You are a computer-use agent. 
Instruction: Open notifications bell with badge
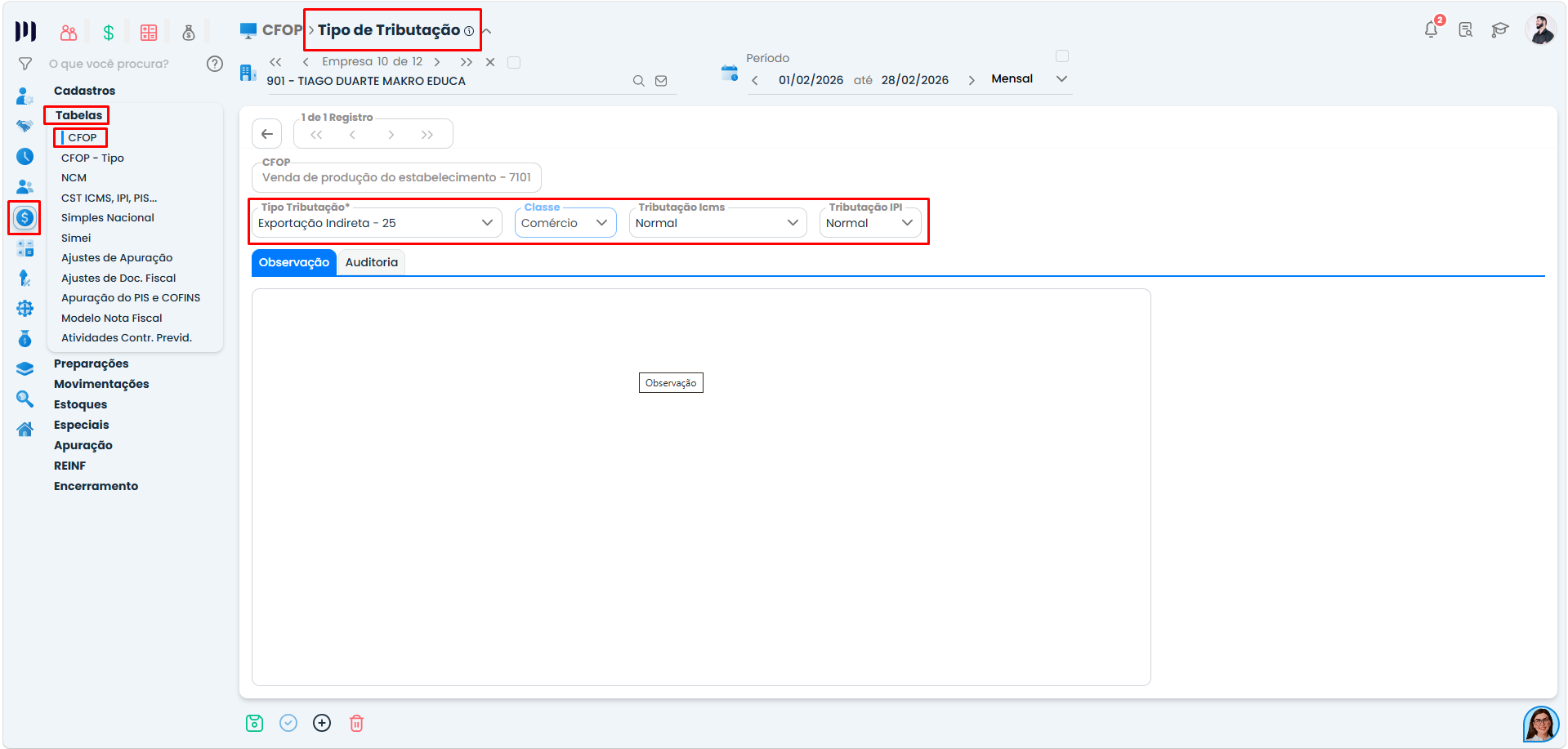[x=1432, y=29]
